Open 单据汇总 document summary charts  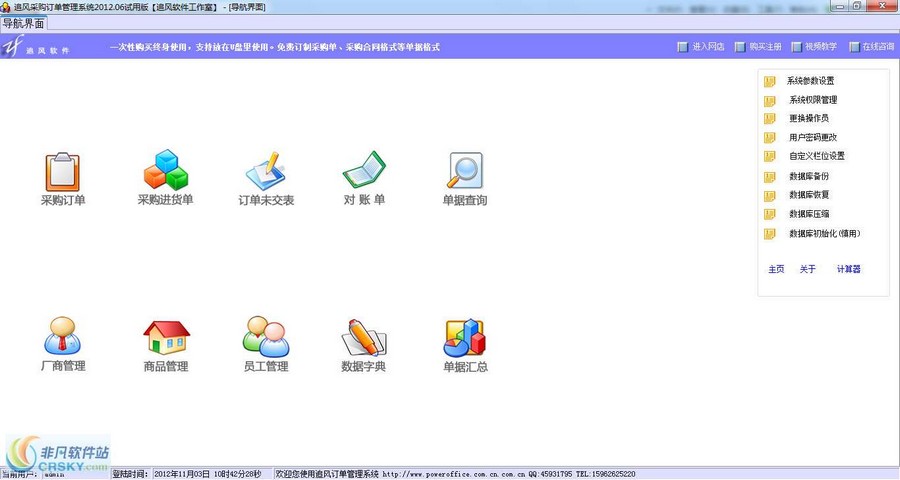point(465,344)
